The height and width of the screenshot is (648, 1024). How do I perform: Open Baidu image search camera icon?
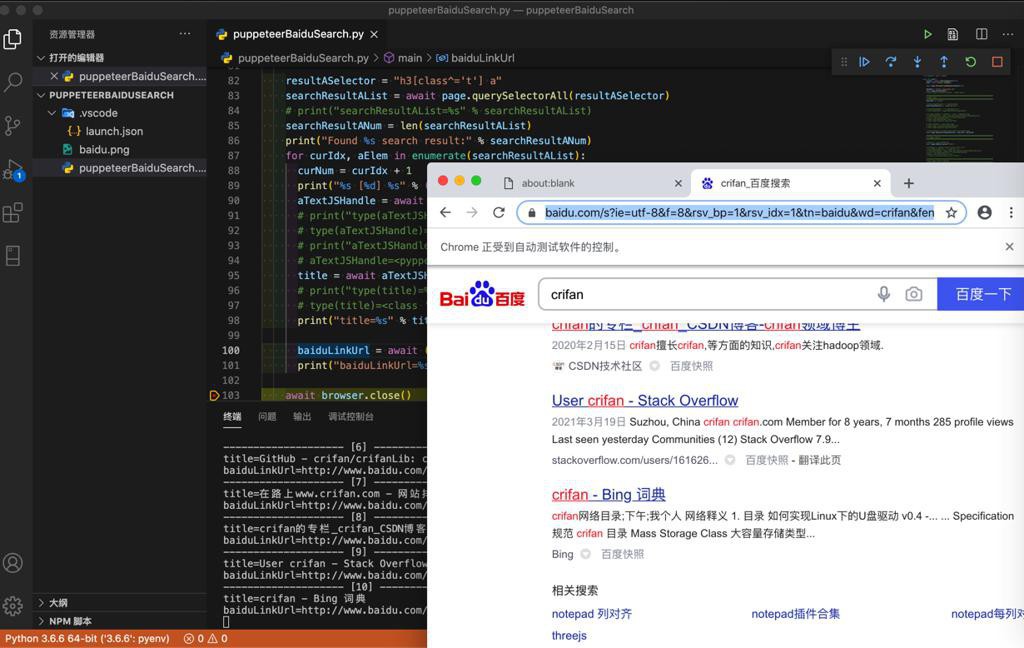914,294
